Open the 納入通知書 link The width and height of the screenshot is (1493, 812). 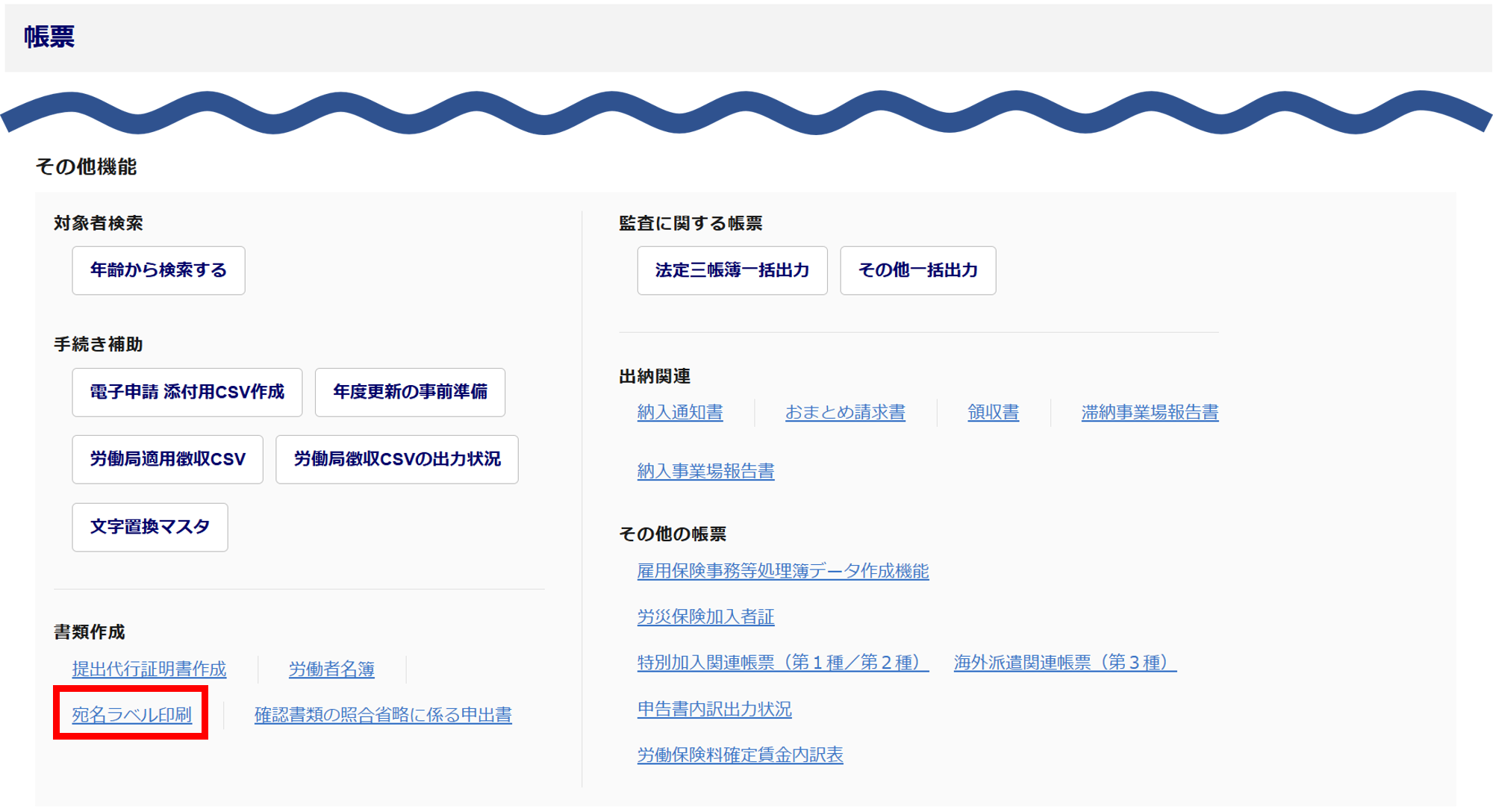(679, 412)
